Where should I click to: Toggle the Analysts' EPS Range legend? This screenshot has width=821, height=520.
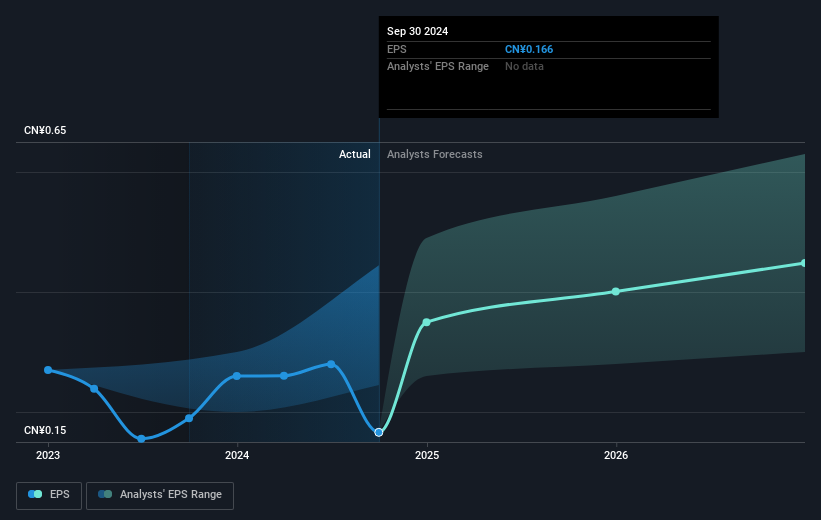point(160,495)
